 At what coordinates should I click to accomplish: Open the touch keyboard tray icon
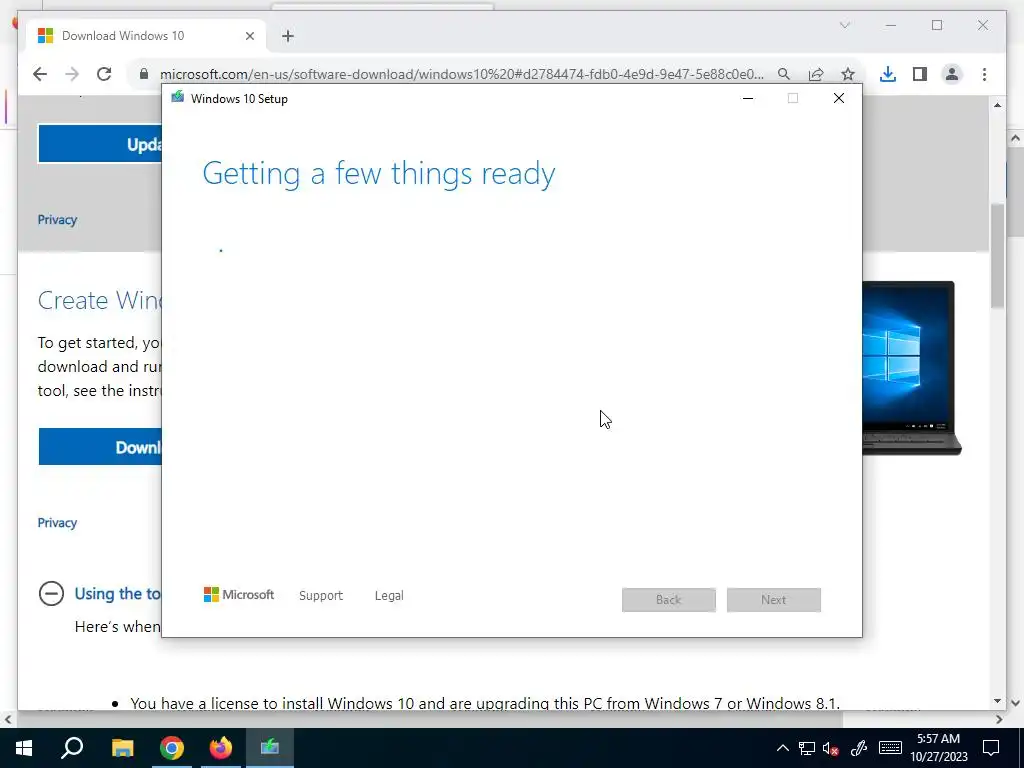click(x=890, y=748)
